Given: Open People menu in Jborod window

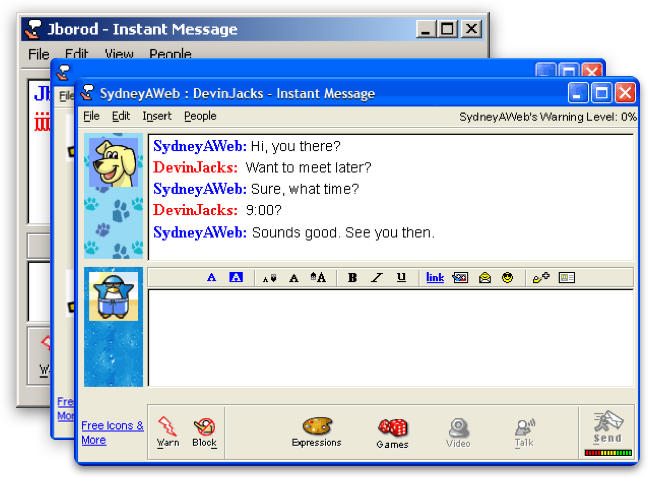Looking at the screenshot, I should point(170,54).
